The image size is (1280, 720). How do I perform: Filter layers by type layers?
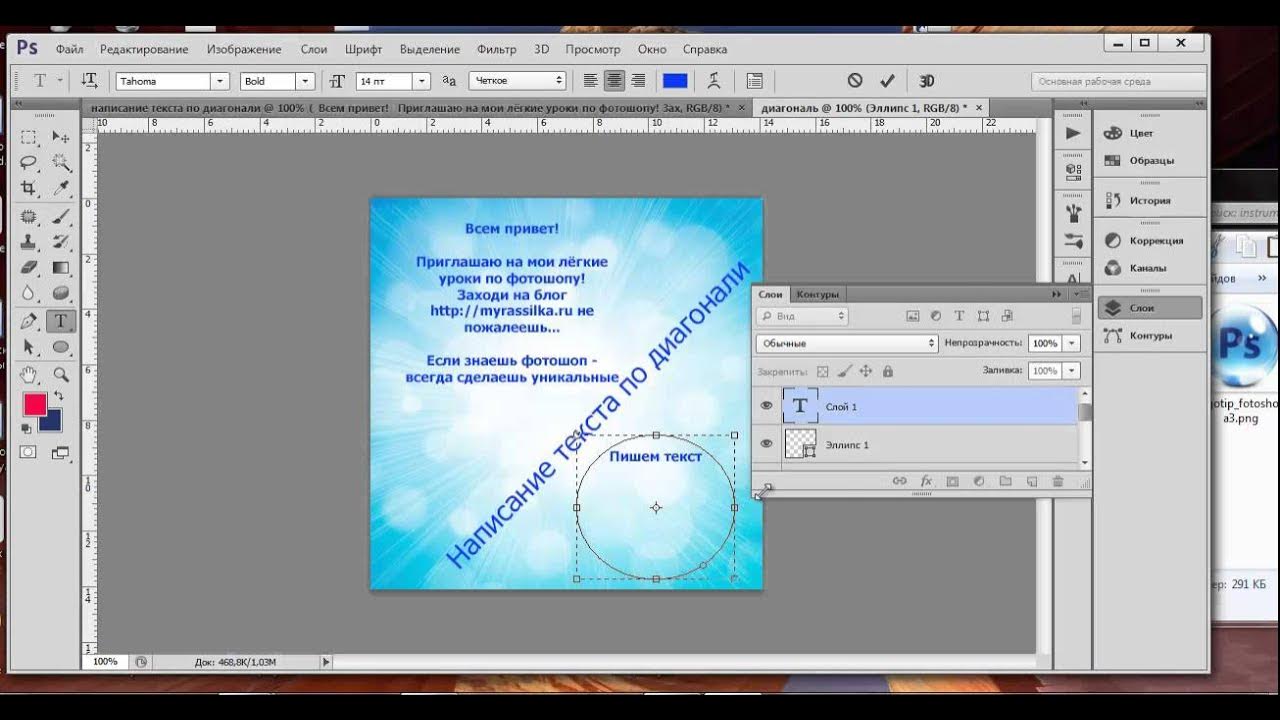pos(959,316)
